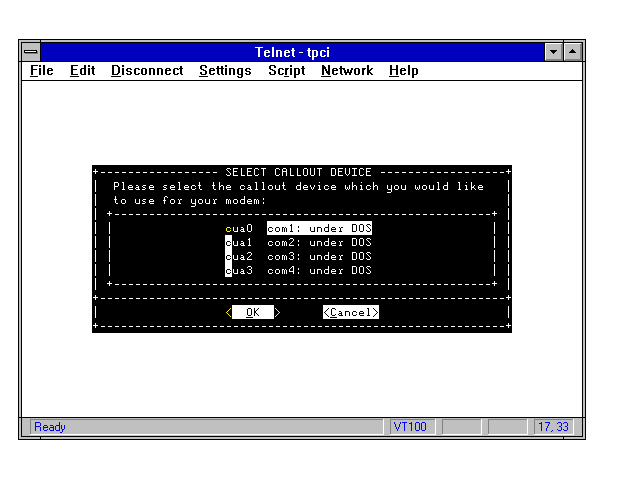Click the 17, 33 cursor position indicator
Screen dimensions: 640x480
pyautogui.click(x=553, y=427)
